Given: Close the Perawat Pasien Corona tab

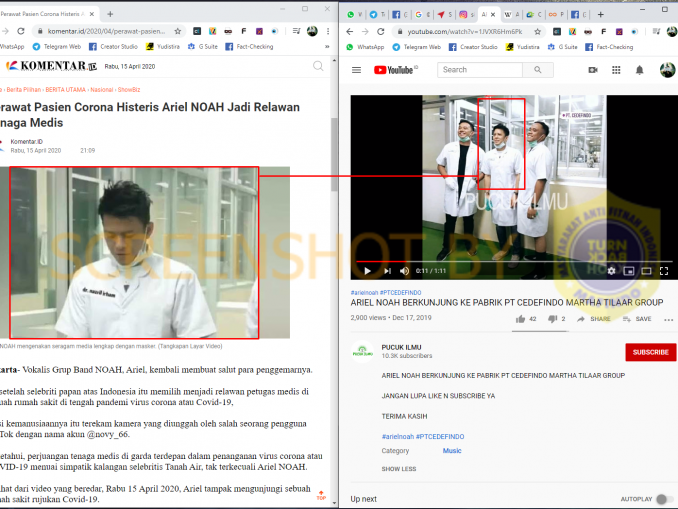Looking at the screenshot, I should pos(92,14).
